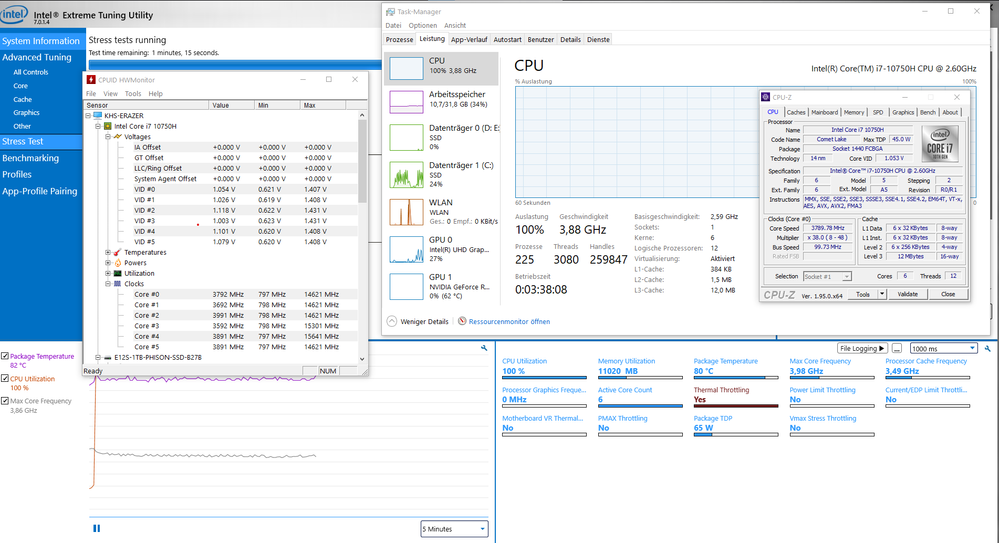
Task: Expand the Temperatures node in HWMonitor
Action: pos(107,252)
